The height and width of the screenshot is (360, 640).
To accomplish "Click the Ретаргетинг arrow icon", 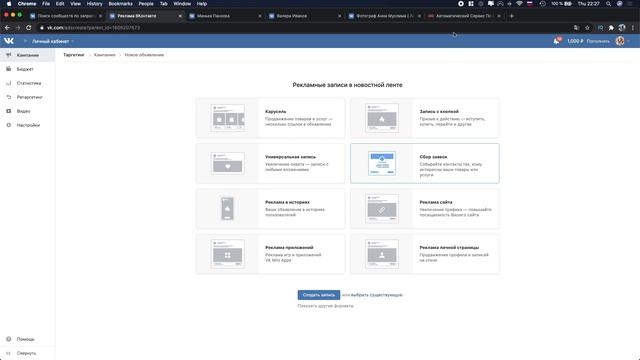I will point(9,97).
